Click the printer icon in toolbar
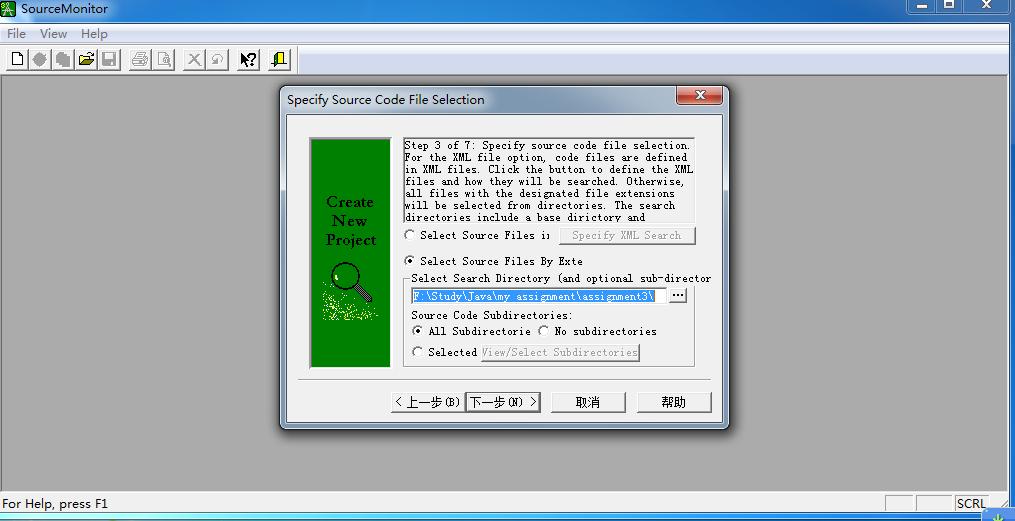The height and width of the screenshot is (521, 1015). click(140, 60)
